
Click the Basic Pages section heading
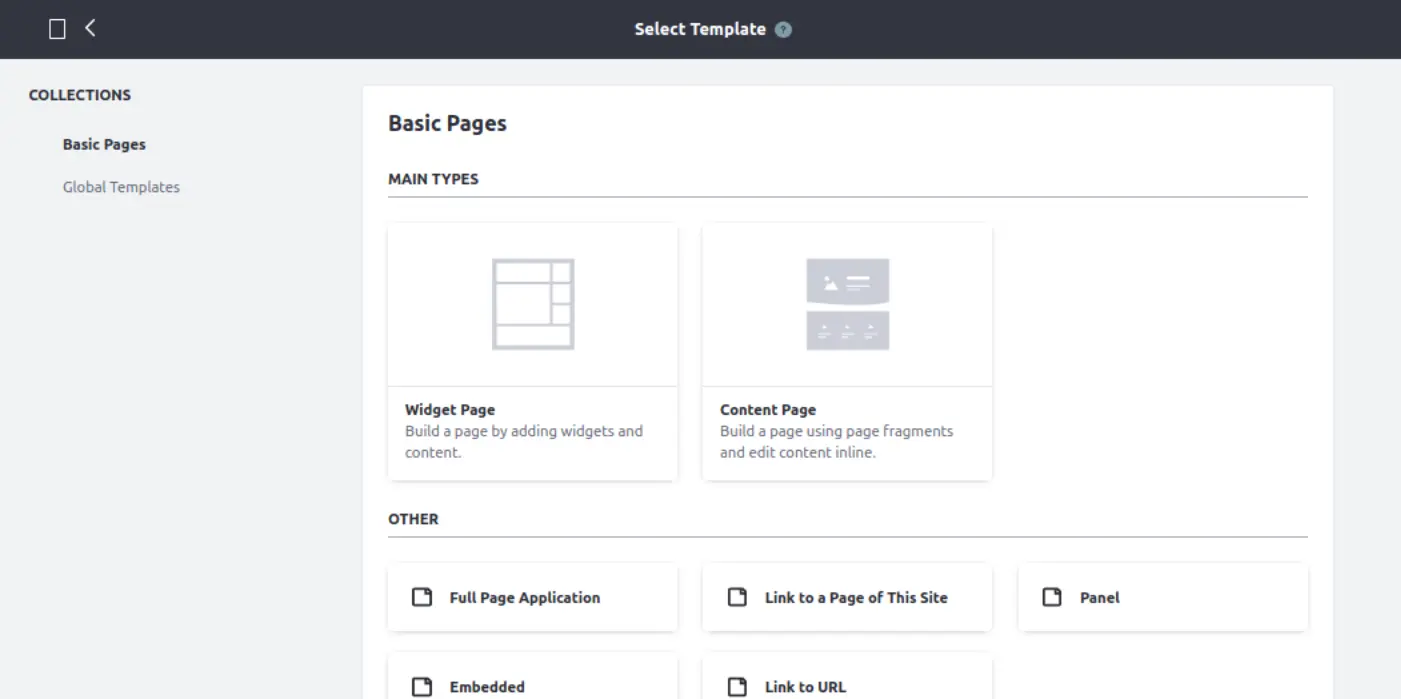point(447,123)
